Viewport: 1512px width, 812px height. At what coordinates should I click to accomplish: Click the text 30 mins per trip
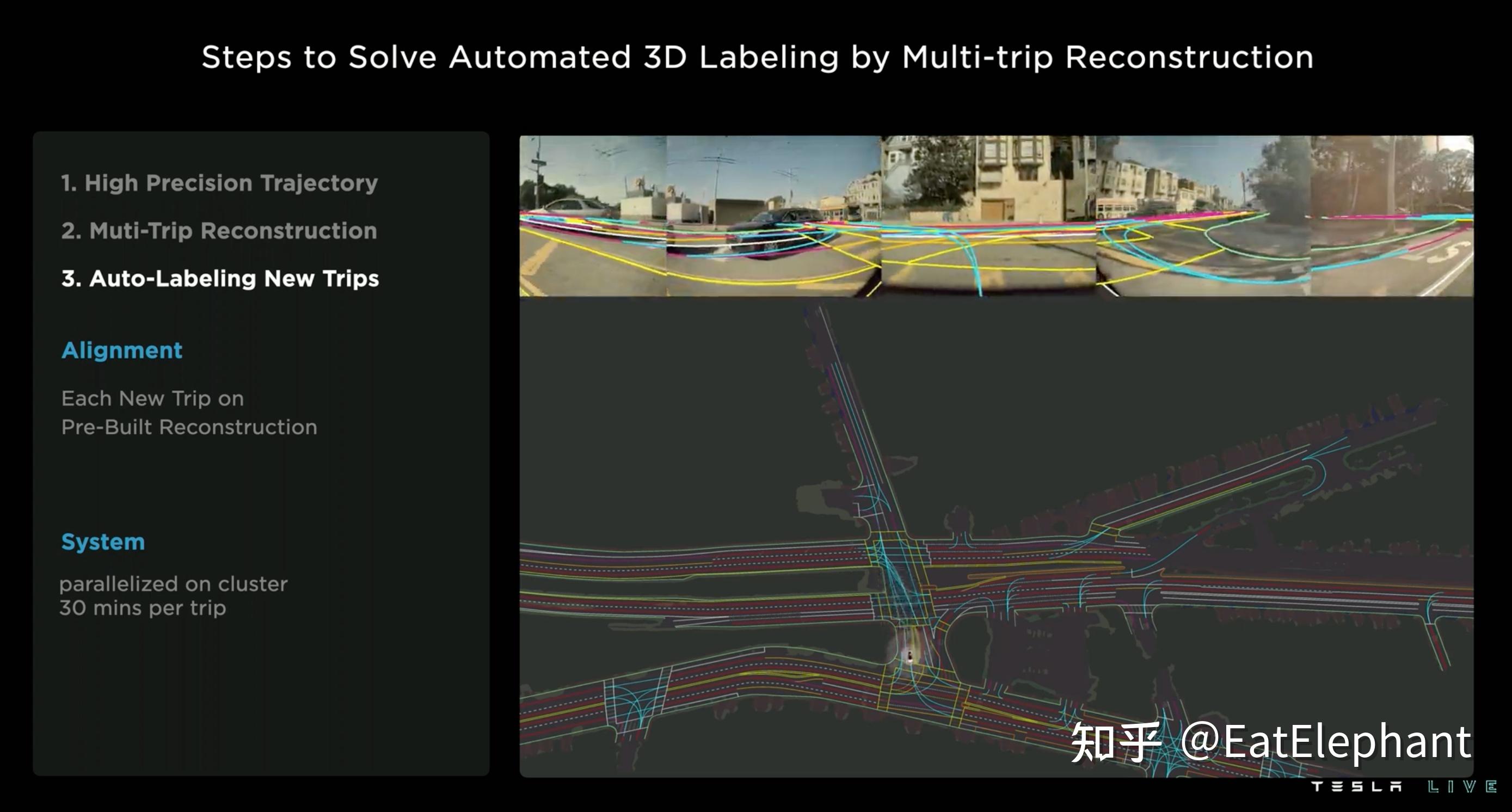tap(143, 608)
